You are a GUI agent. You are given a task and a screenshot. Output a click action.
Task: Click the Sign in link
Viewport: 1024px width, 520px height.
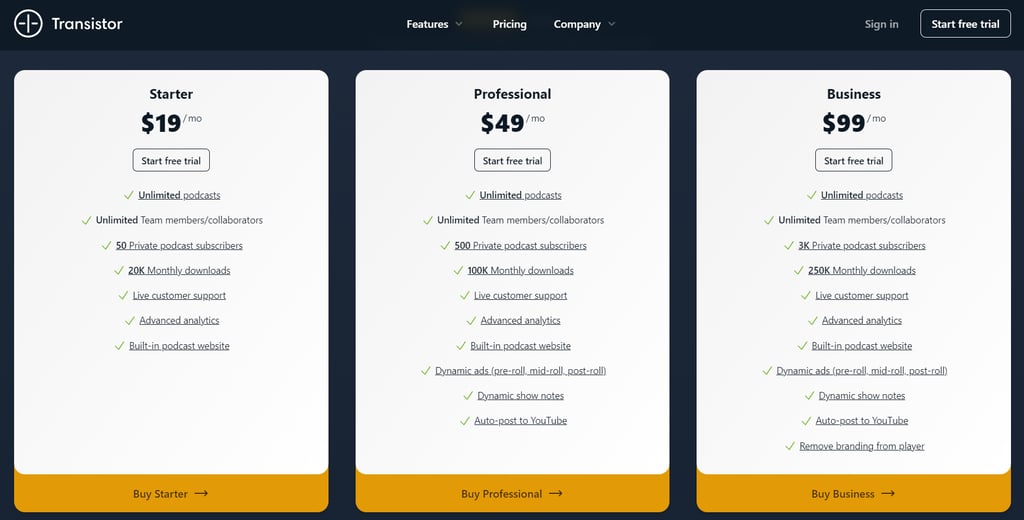(882, 24)
